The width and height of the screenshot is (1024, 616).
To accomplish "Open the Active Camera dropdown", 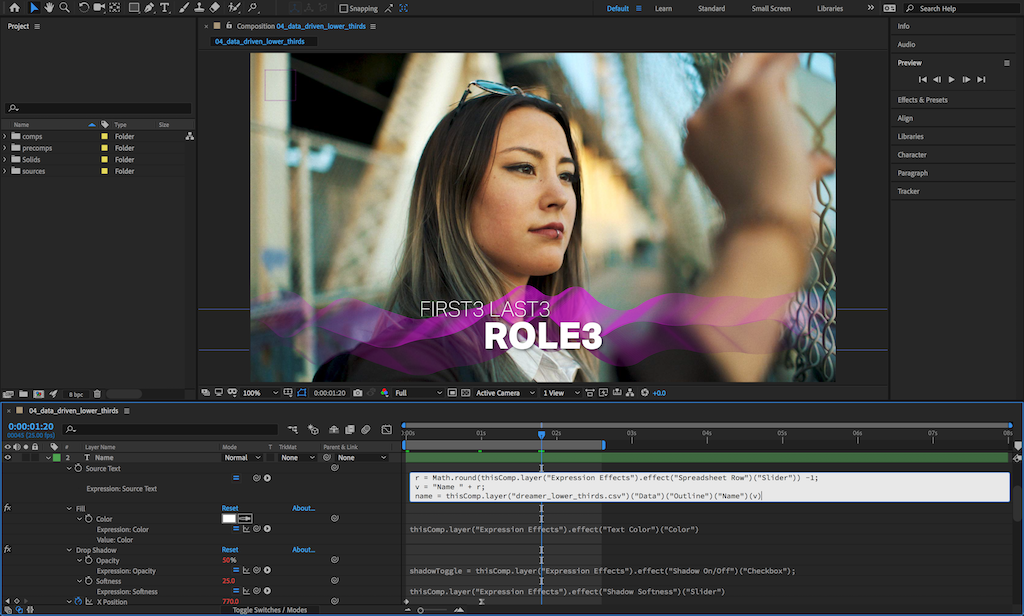I will click(505, 393).
